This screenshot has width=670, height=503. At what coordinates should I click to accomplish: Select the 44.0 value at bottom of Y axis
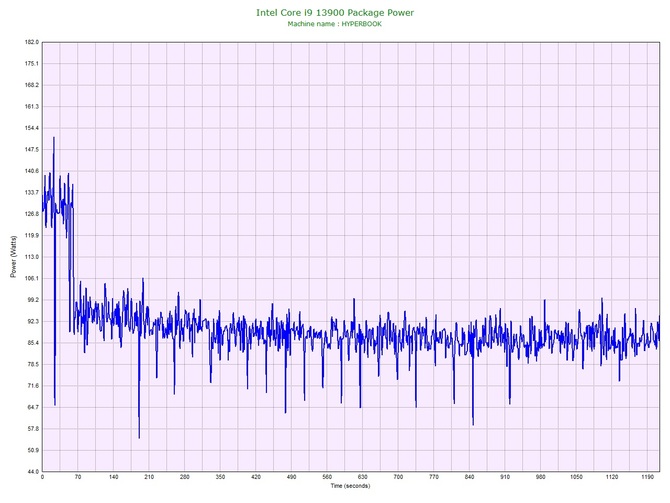coord(31,471)
